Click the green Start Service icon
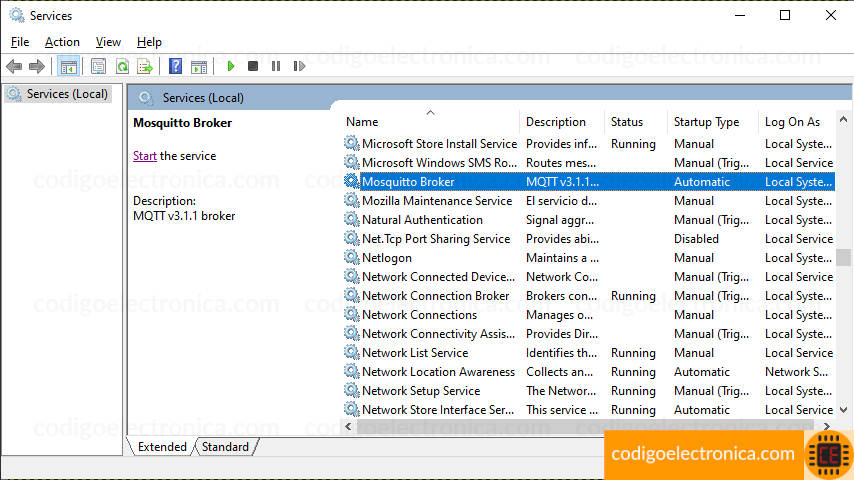Image resolution: width=854 pixels, height=480 pixels. point(230,66)
